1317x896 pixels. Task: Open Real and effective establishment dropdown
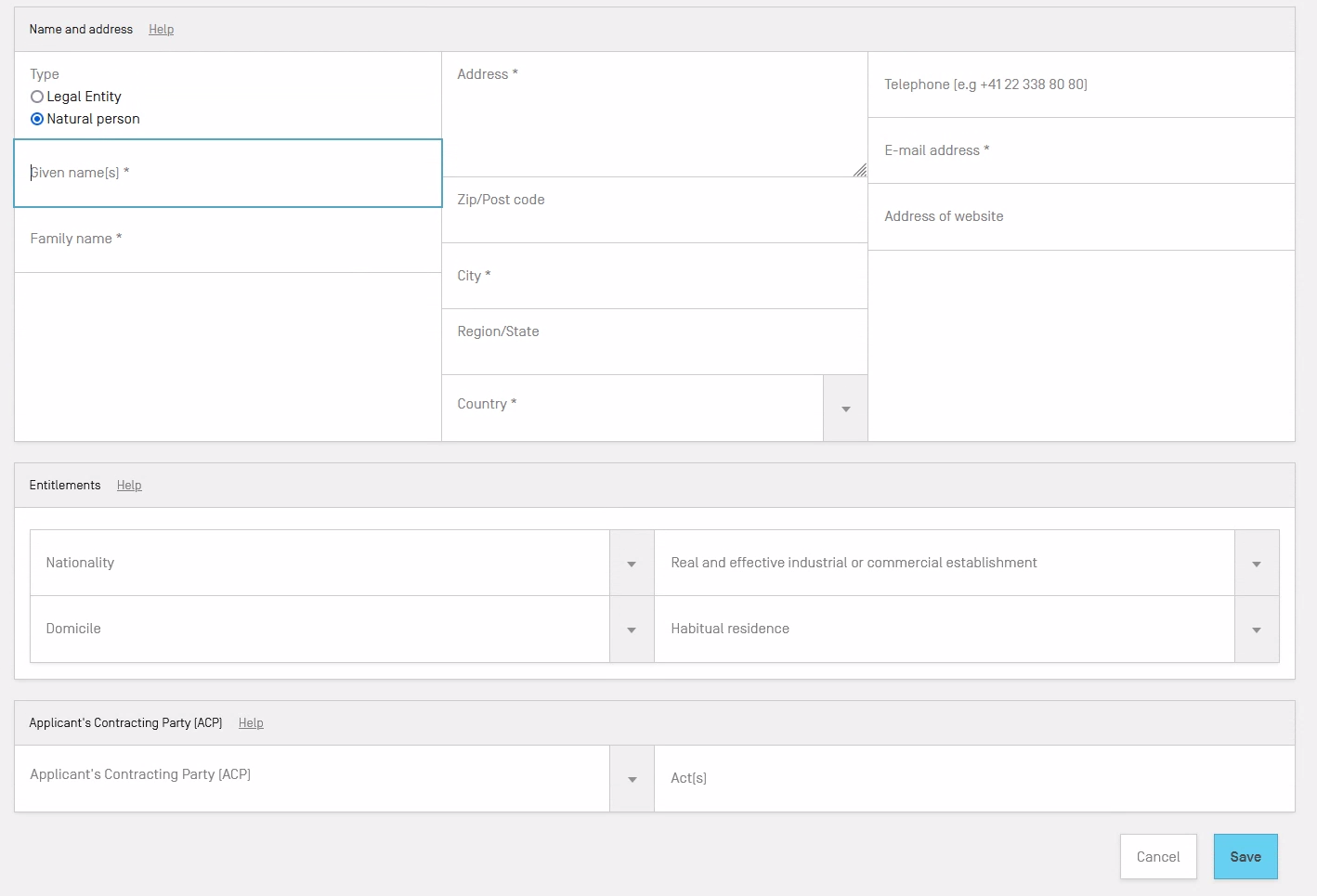click(1256, 564)
